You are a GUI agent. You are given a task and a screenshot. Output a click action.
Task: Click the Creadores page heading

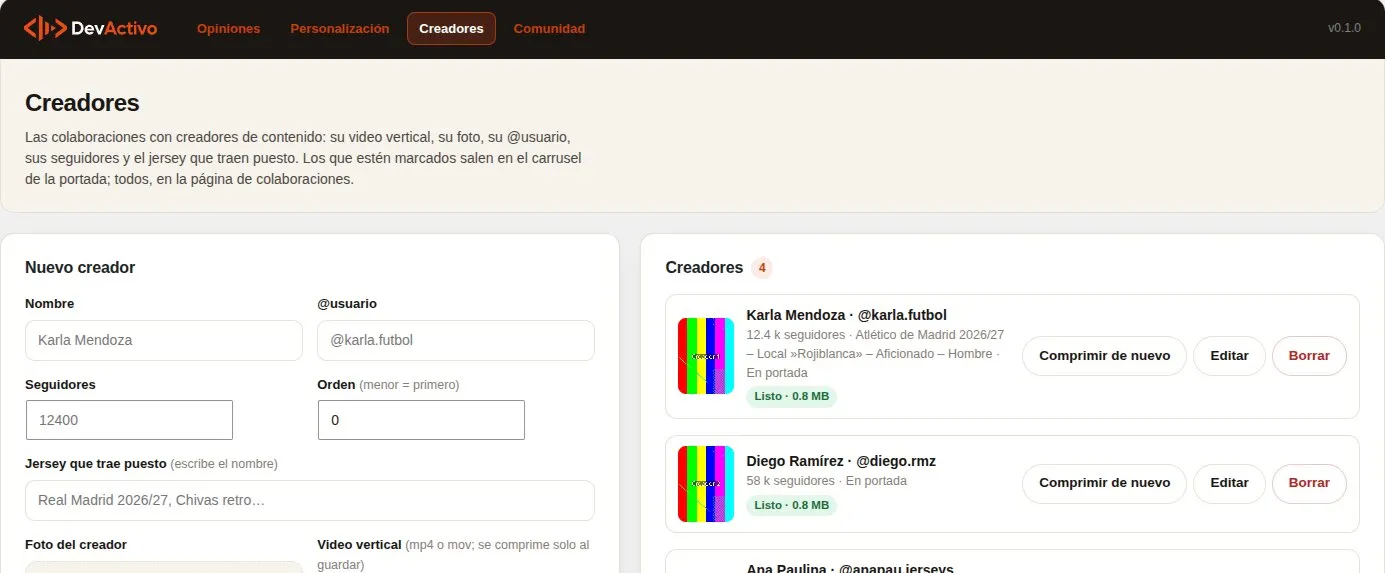click(x=82, y=103)
